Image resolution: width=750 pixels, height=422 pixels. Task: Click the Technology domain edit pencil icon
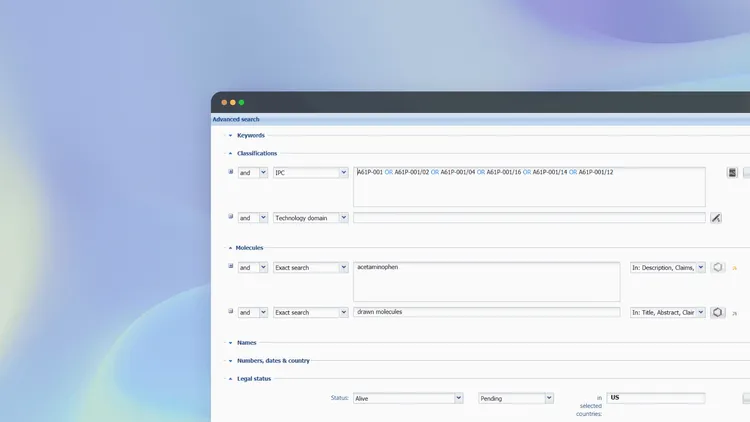point(716,218)
